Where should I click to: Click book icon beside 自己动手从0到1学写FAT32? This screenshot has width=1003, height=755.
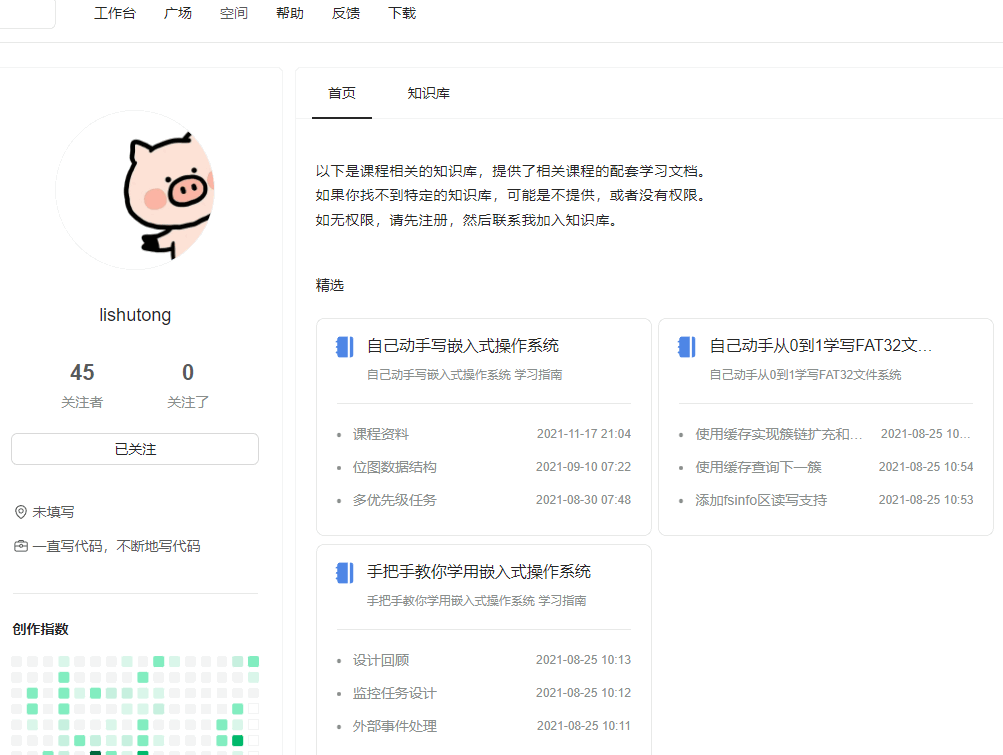[x=687, y=347]
